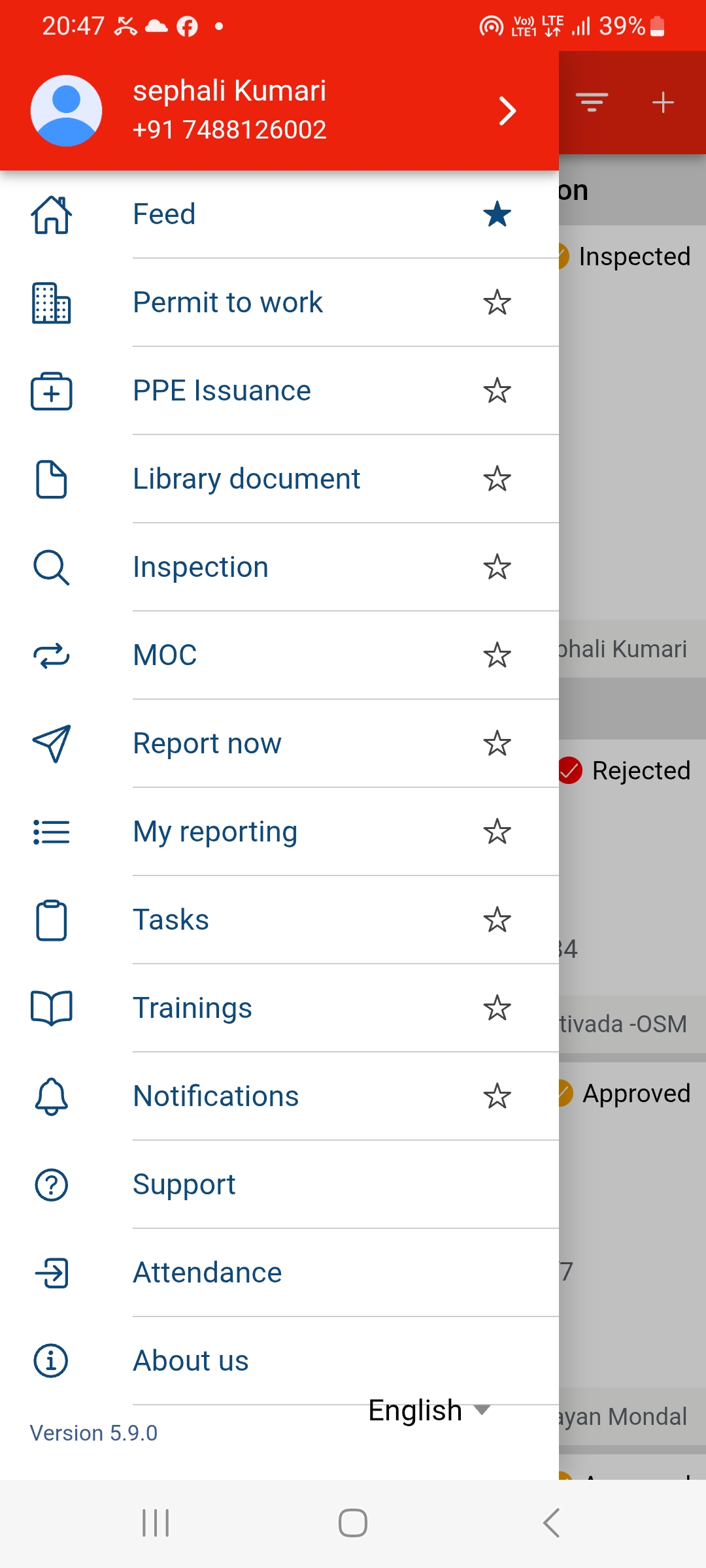Tap the Inspection magnifier icon

[51, 567]
